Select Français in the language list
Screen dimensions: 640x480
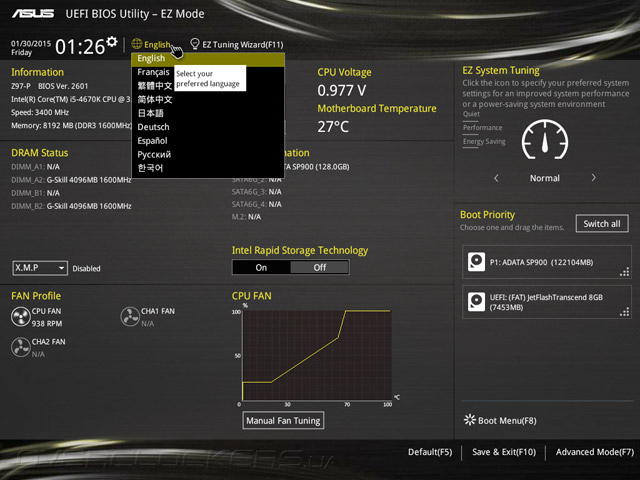(x=153, y=72)
